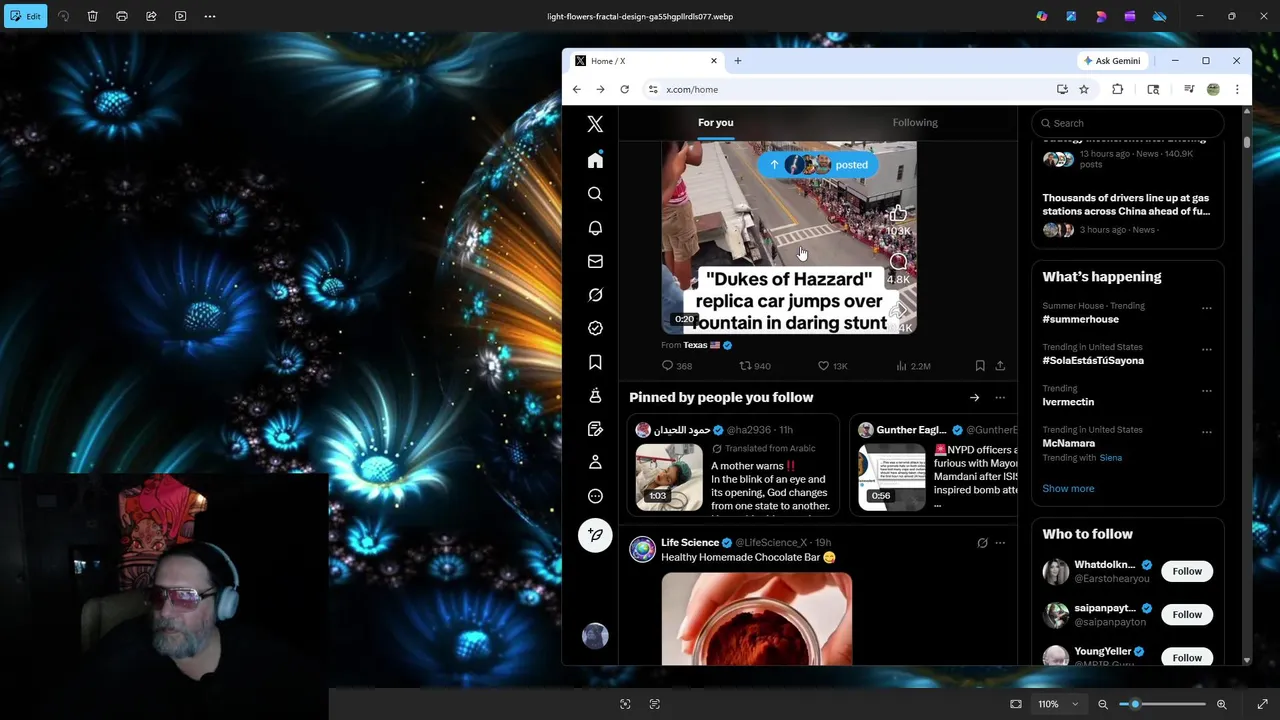This screenshot has width=1280, height=720.
Task: Rotate the image in Photos toolbar
Action: (63, 16)
